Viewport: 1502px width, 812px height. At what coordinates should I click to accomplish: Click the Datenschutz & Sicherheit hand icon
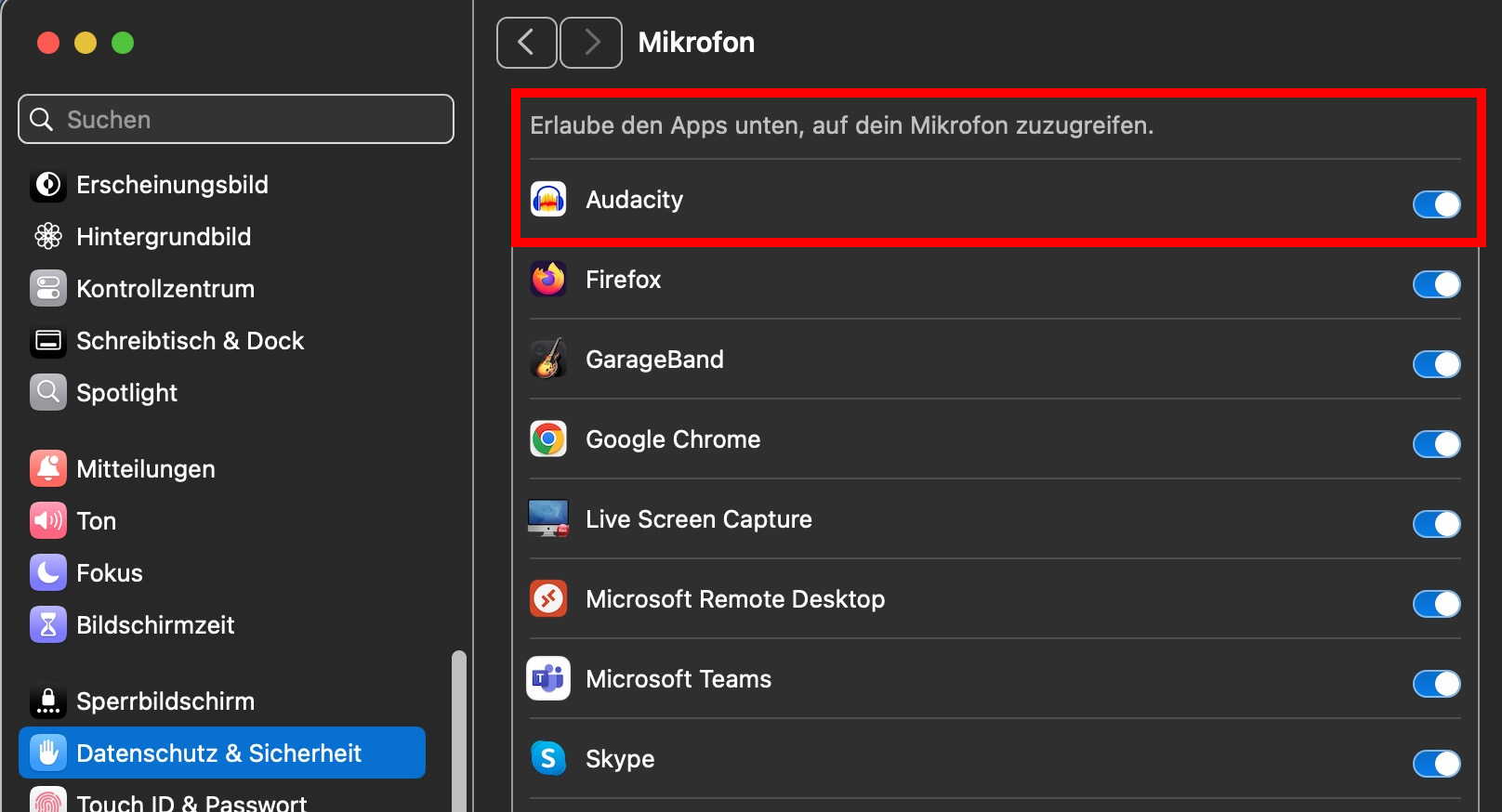48,753
